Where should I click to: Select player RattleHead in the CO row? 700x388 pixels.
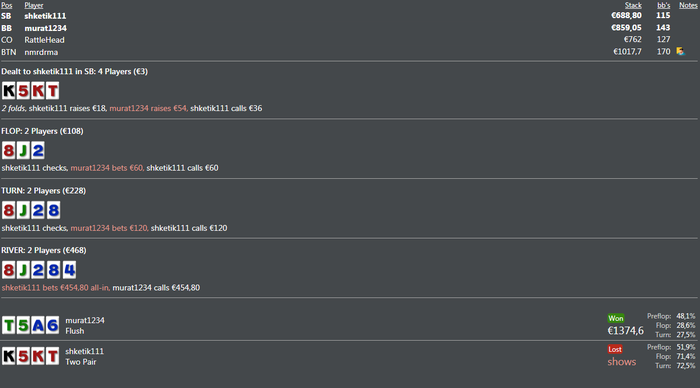(x=44, y=40)
